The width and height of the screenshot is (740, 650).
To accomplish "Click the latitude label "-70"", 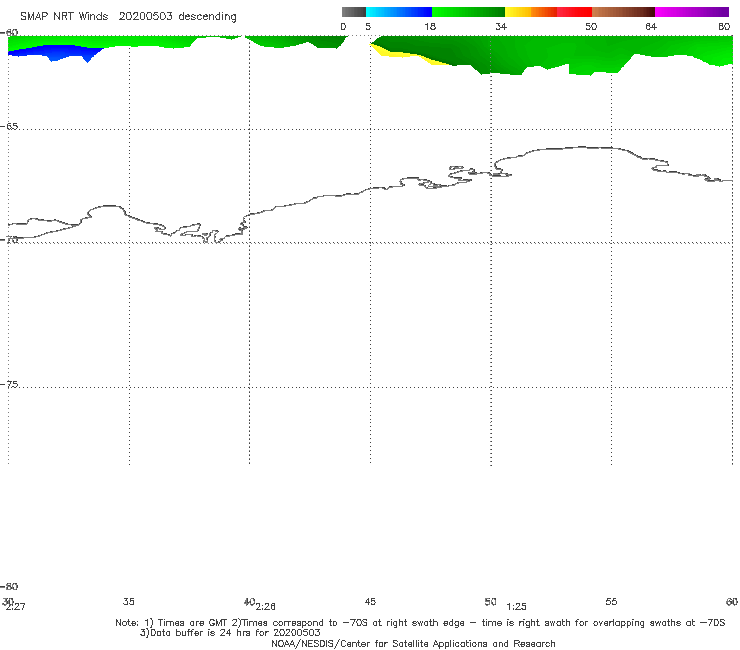I will point(9,240).
